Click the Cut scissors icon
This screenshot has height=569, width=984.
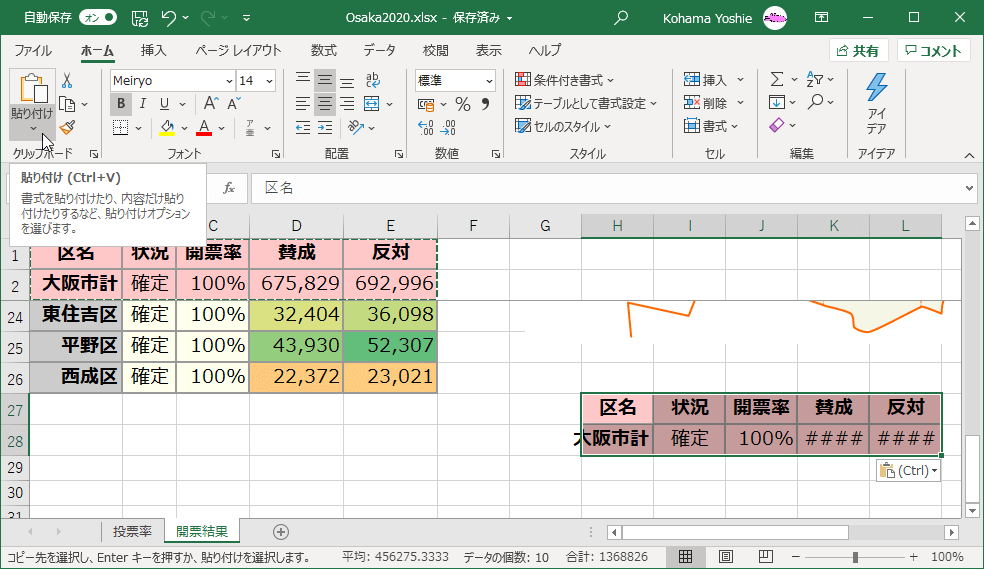[67, 80]
